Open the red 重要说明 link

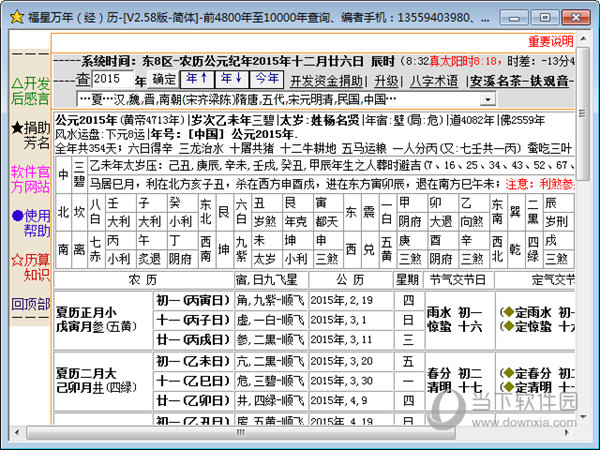click(551, 42)
